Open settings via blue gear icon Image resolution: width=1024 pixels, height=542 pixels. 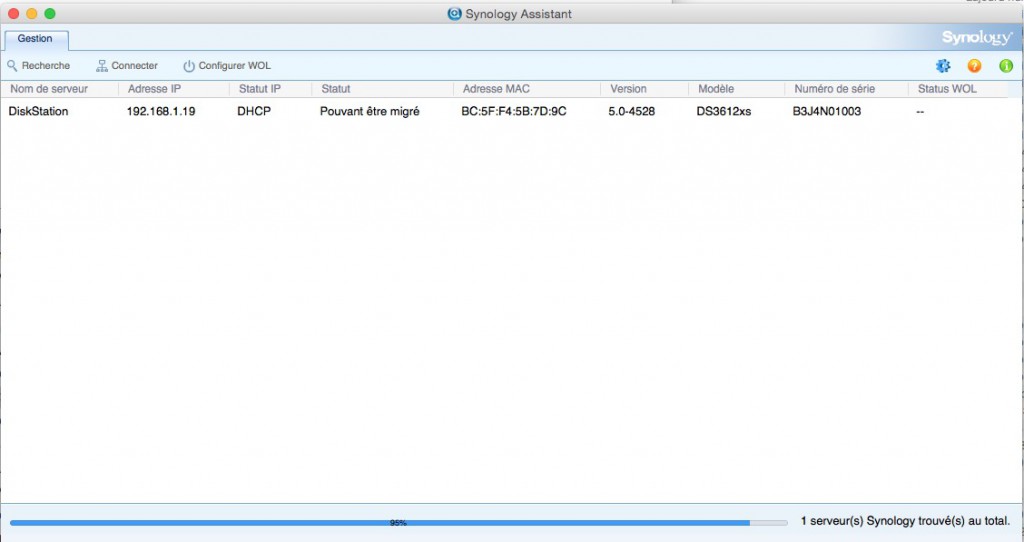click(x=943, y=66)
